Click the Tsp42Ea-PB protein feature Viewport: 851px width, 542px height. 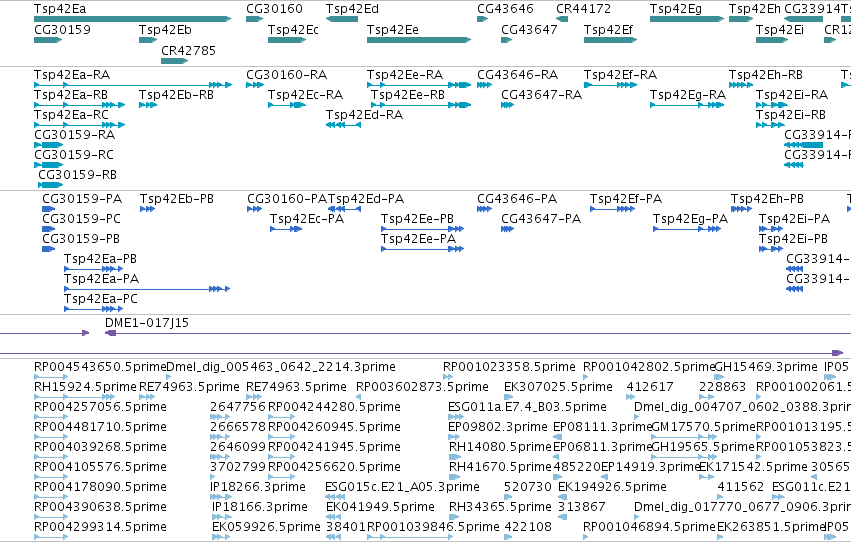click(93, 270)
